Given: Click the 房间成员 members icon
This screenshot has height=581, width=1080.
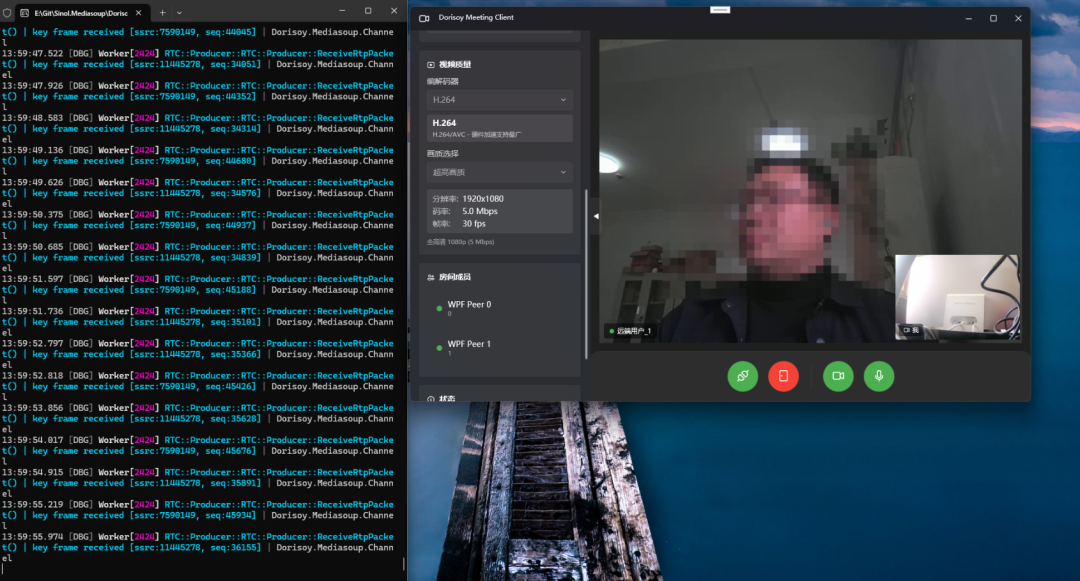Looking at the screenshot, I should pos(430,277).
